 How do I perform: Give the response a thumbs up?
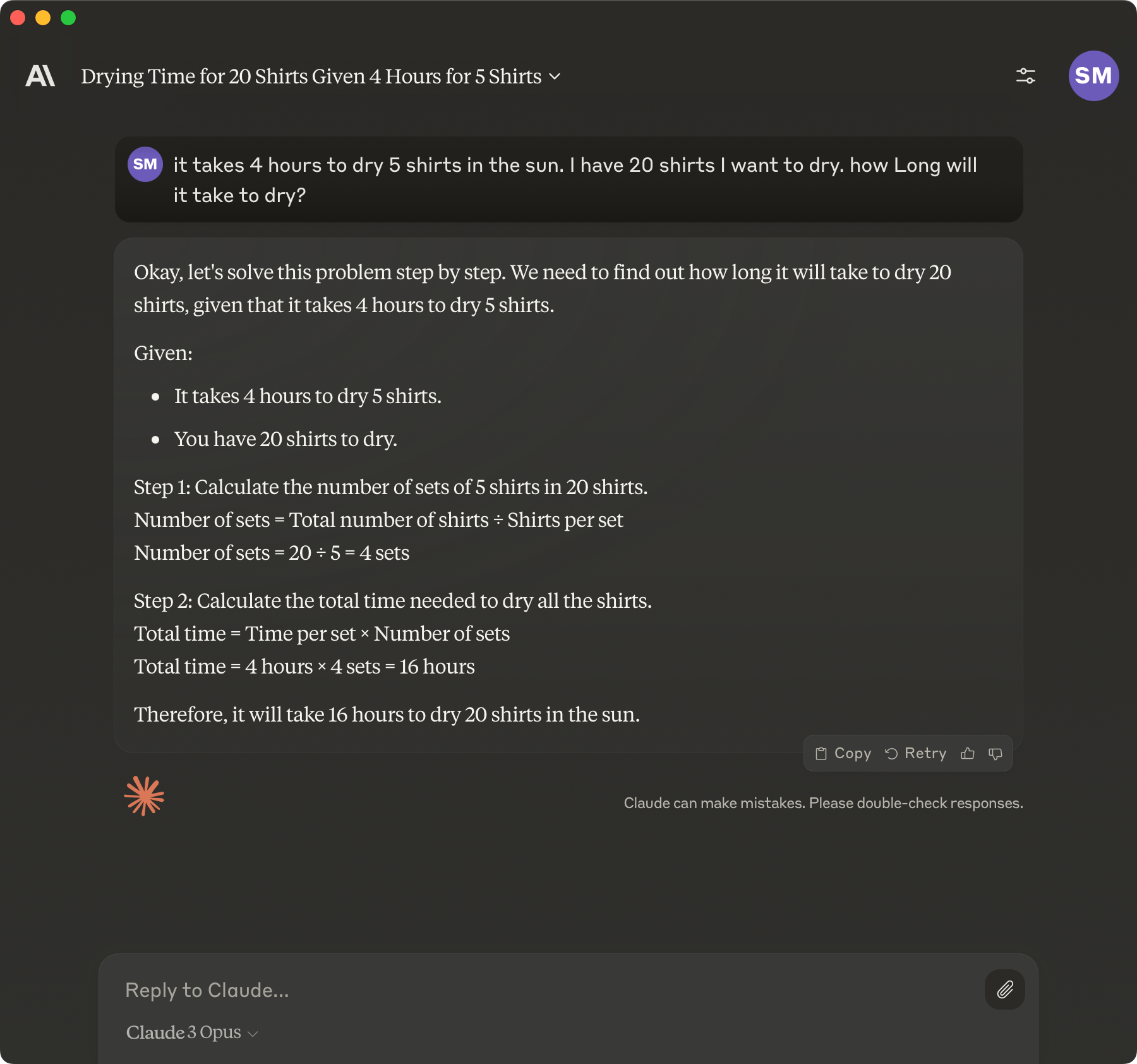point(967,753)
